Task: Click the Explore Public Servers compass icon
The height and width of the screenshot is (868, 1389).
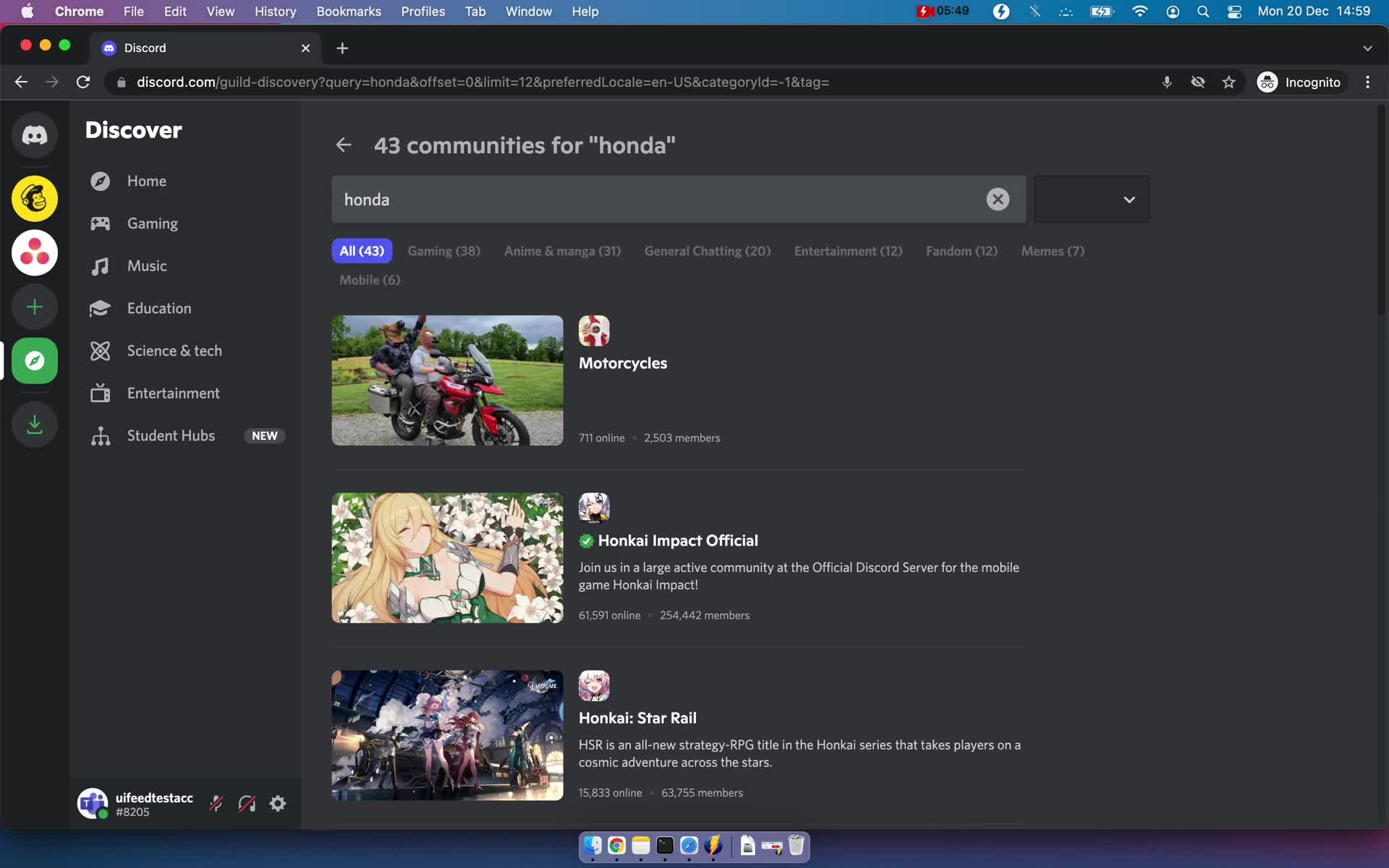Action: (x=34, y=360)
